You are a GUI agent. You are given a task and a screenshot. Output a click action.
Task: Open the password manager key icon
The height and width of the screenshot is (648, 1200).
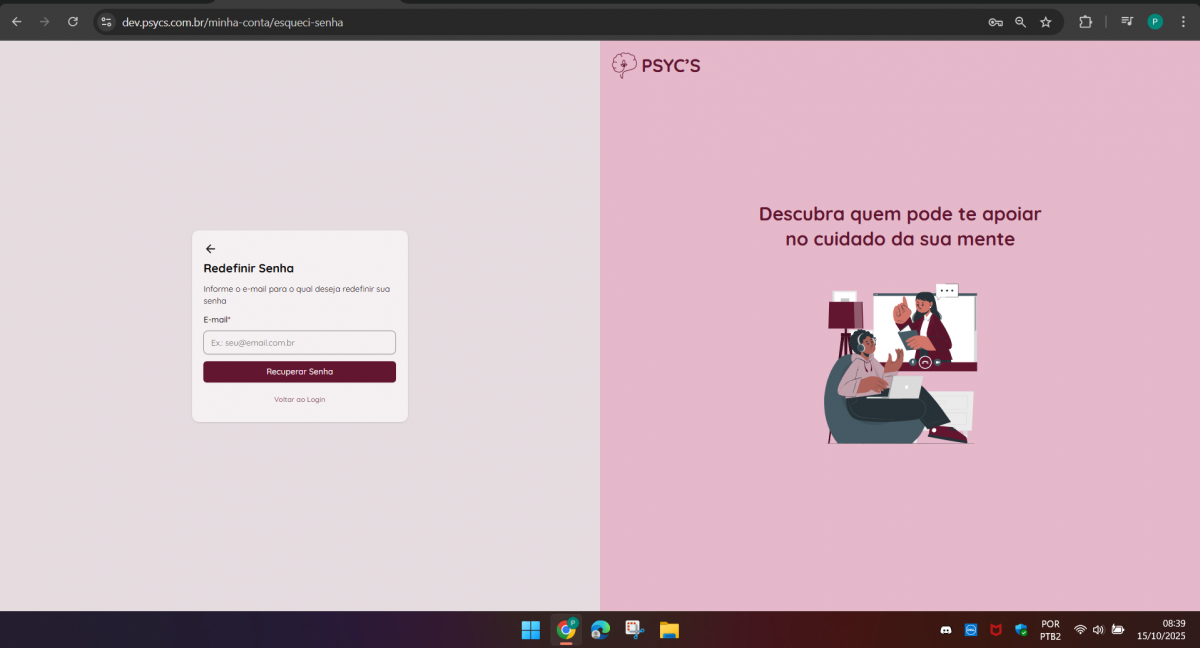point(995,22)
